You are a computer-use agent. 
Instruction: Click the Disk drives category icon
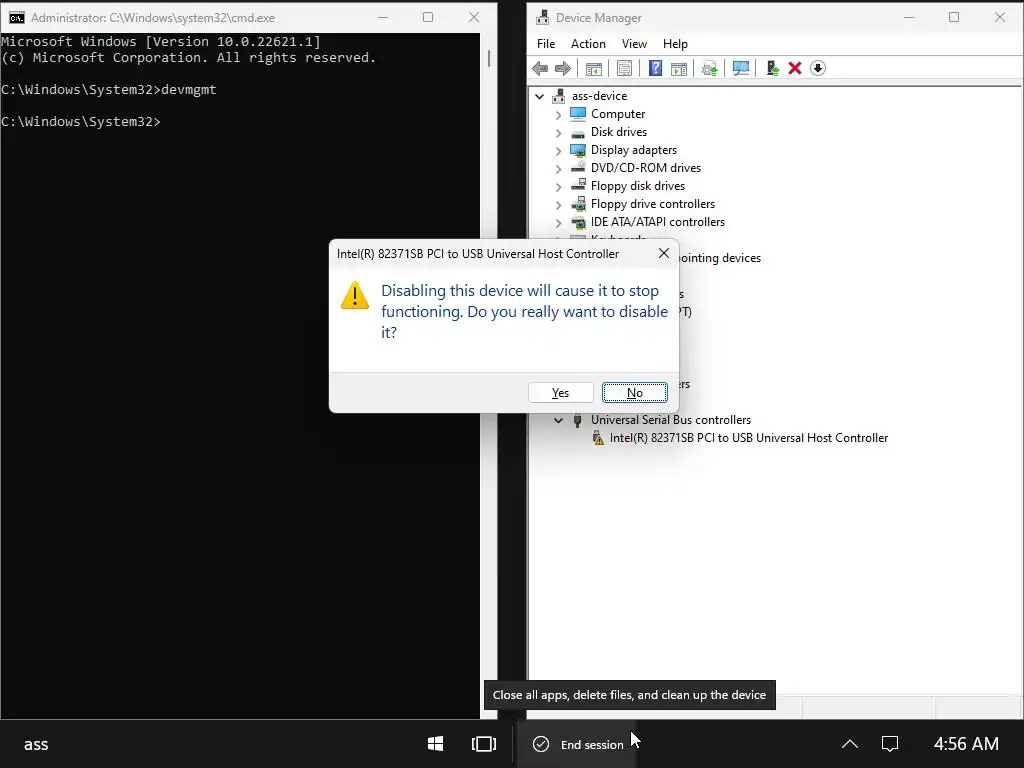coord(578,133)
